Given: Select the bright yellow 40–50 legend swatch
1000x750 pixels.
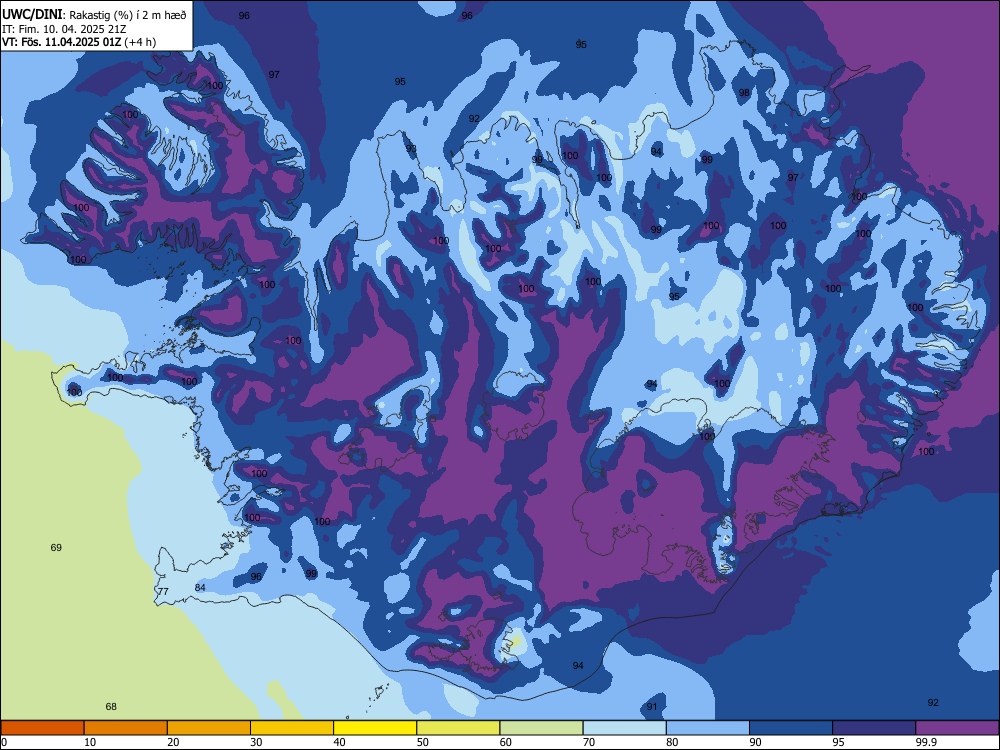Looking at the screenshot, I should click(375, 728).
